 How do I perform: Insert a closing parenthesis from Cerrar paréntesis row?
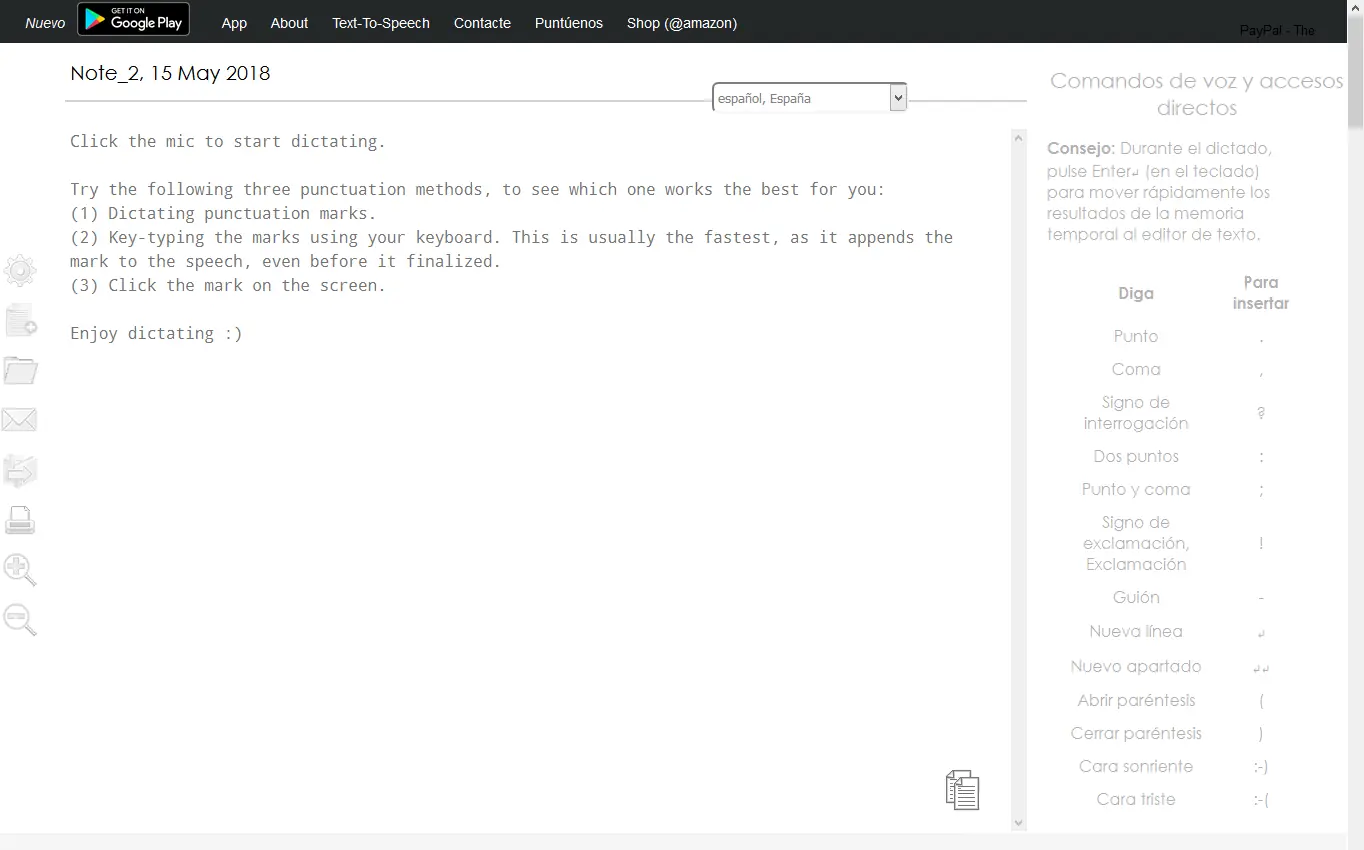pyautogui.click(x=1261, y=734)
